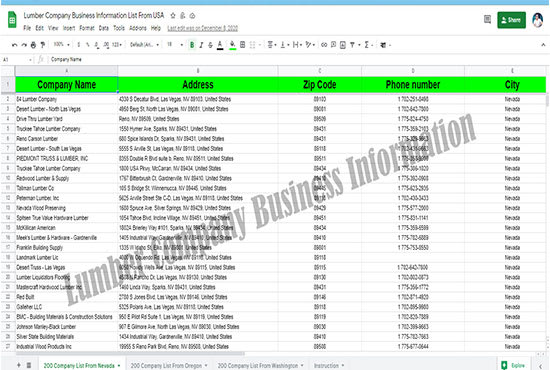Click the horizontal scrollbar below the grid
The width and height of the screenshot is (550, 370).
pyautogui.click(x=129, y=354)
